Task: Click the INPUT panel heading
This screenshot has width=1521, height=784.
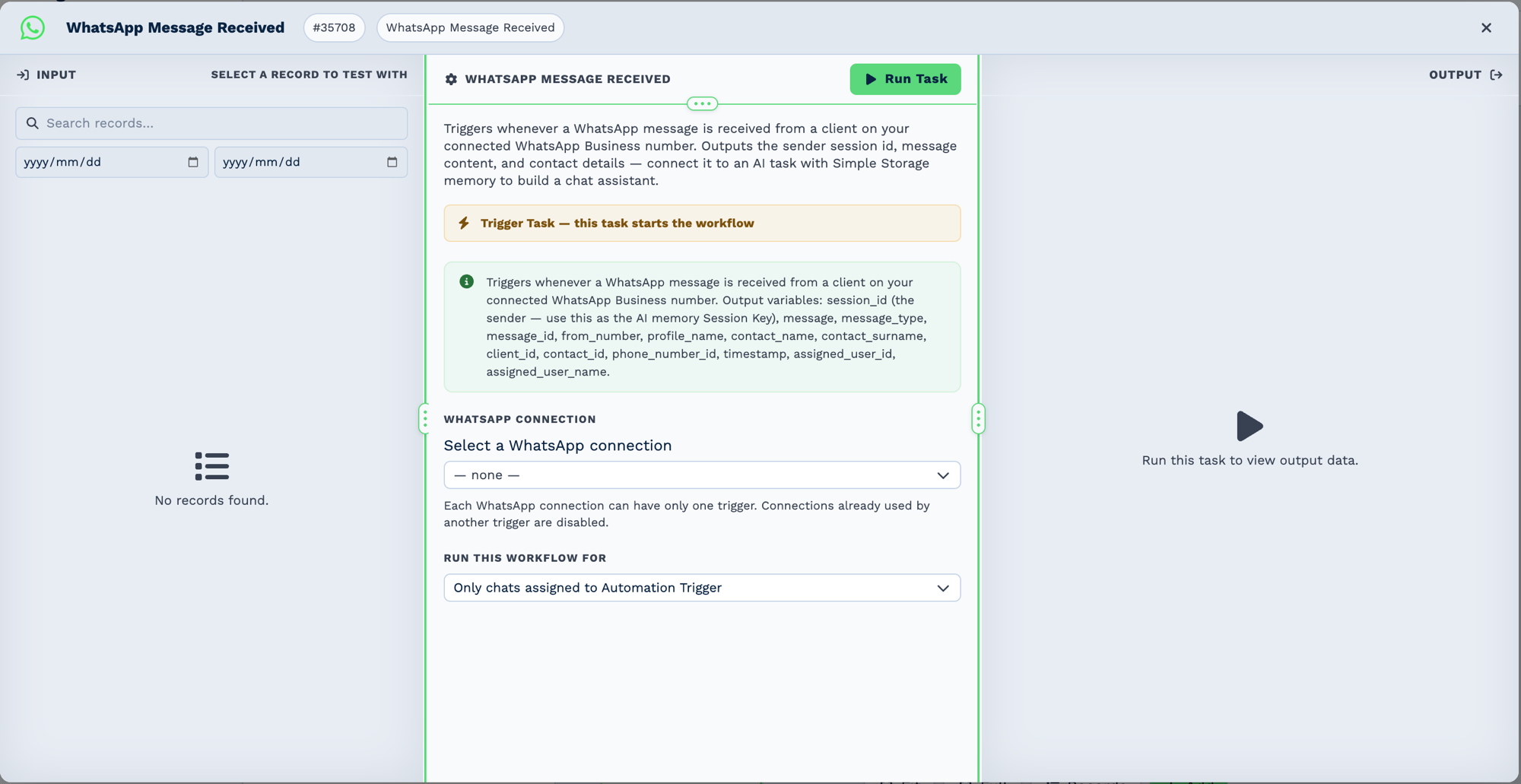Action: coord(56,75)
